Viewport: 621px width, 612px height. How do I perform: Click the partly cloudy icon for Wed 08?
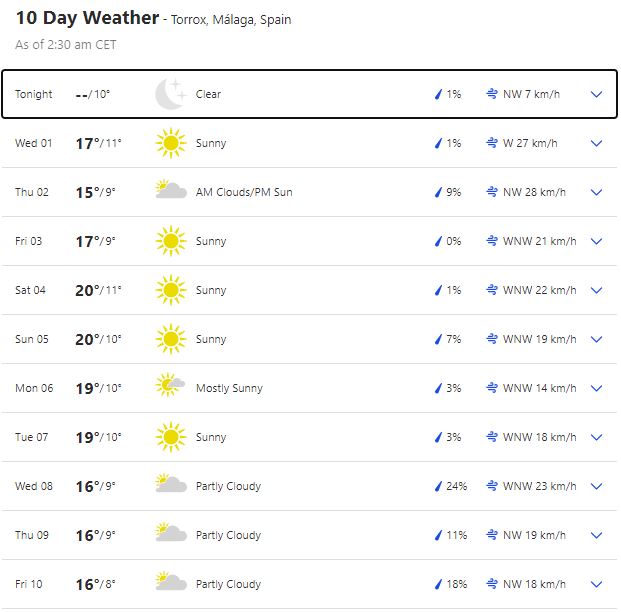tap(171, 486)
